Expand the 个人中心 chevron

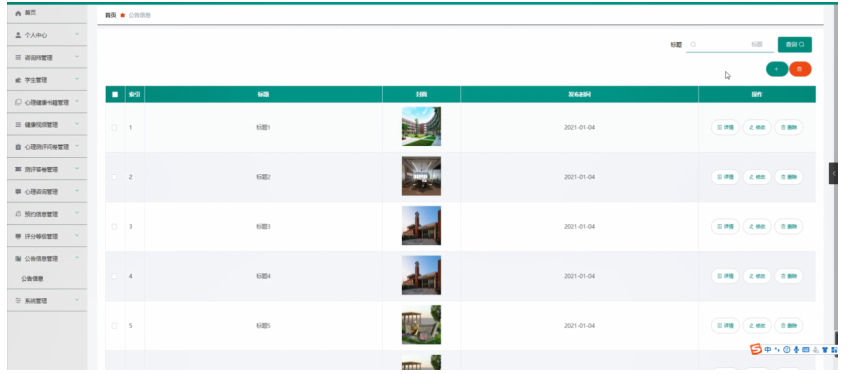point(77,34)
